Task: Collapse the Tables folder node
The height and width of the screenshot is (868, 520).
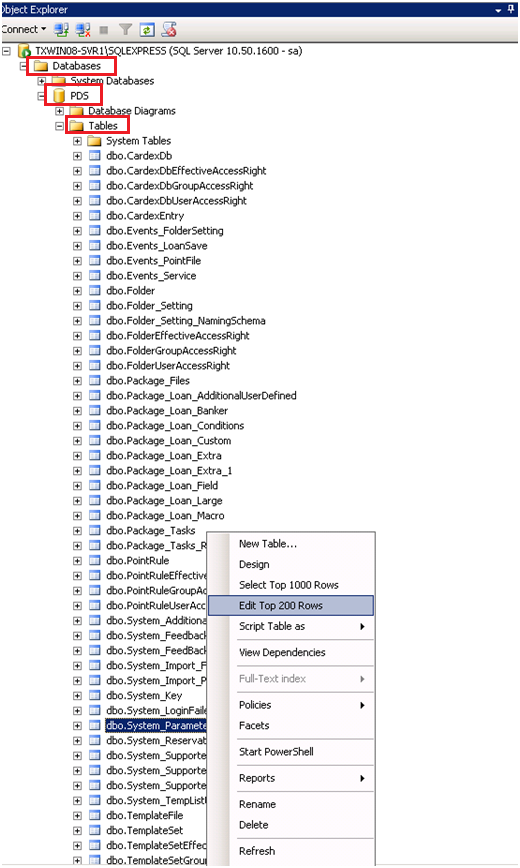Action: pos(59,126)
